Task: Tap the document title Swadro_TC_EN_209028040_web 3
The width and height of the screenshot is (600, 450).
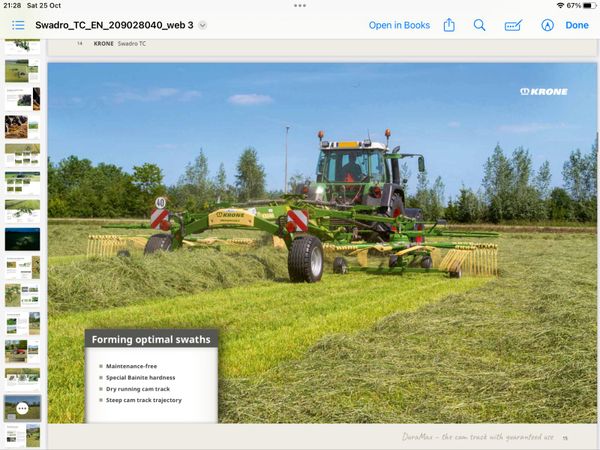Action: coord(114,25)
